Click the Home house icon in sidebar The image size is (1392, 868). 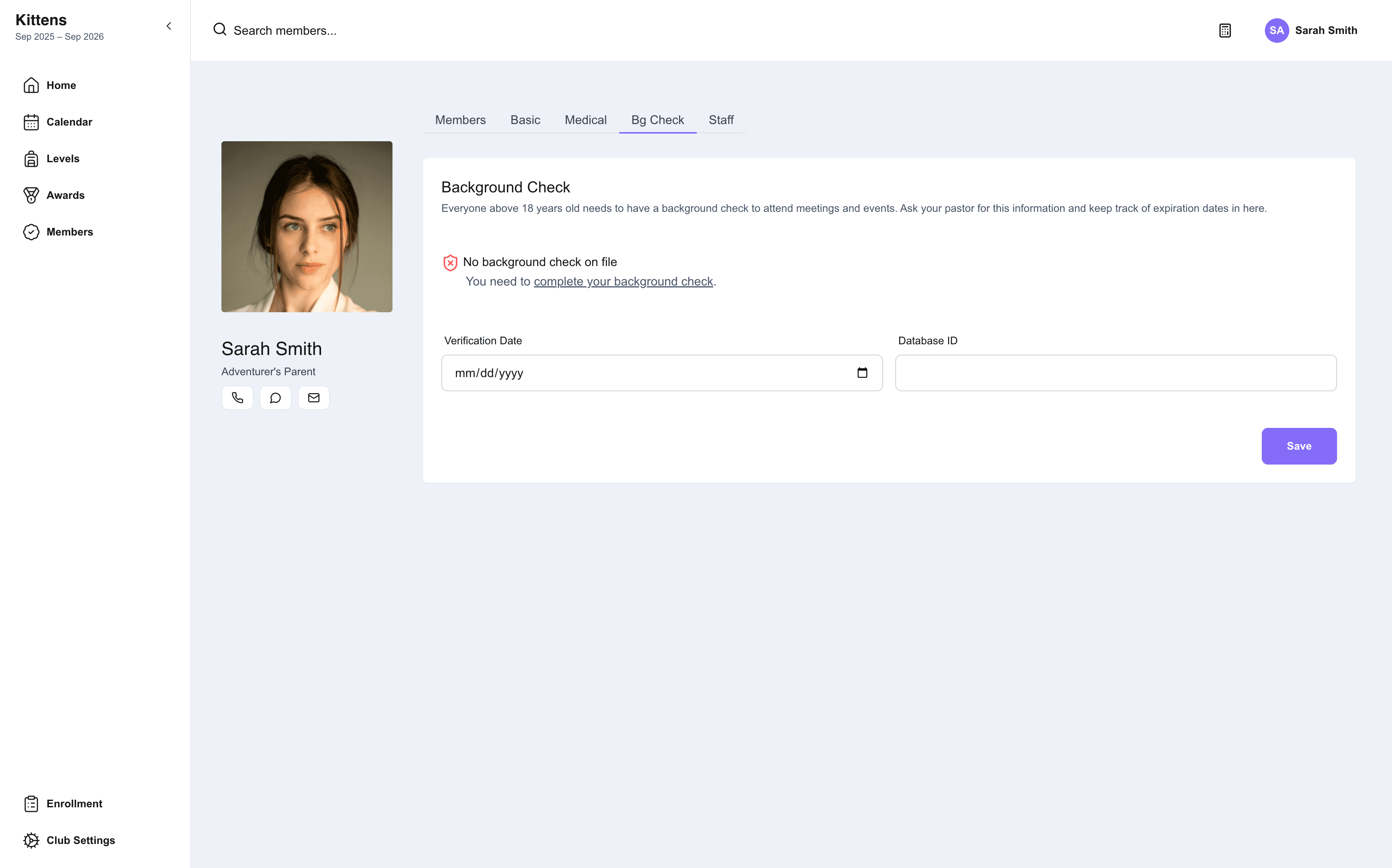click(x=31, y=85)
